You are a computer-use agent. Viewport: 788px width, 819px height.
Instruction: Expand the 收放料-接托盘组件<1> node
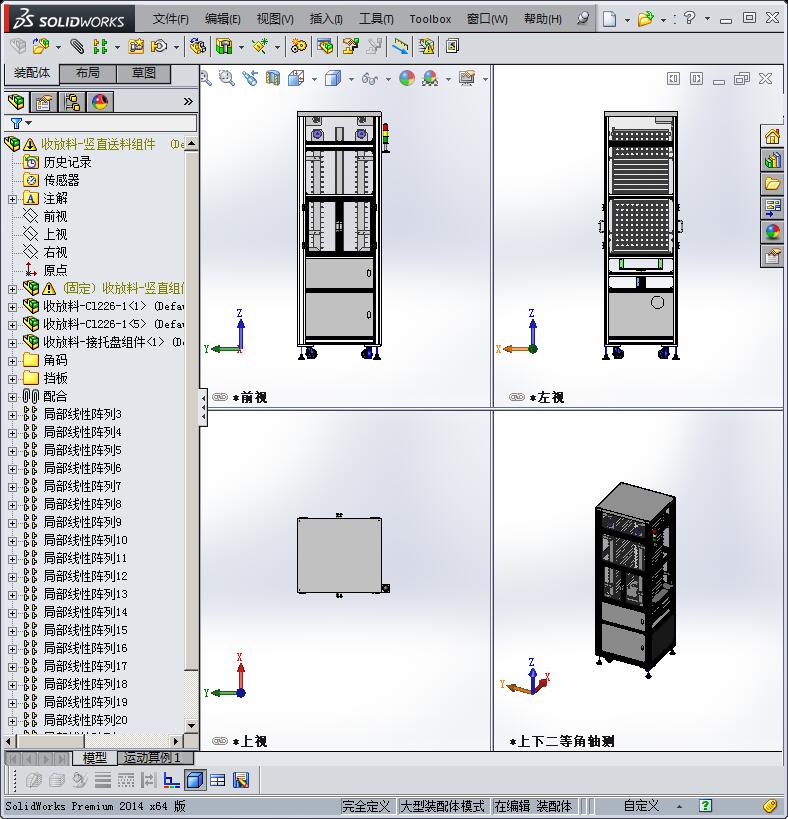click(13, 343)
